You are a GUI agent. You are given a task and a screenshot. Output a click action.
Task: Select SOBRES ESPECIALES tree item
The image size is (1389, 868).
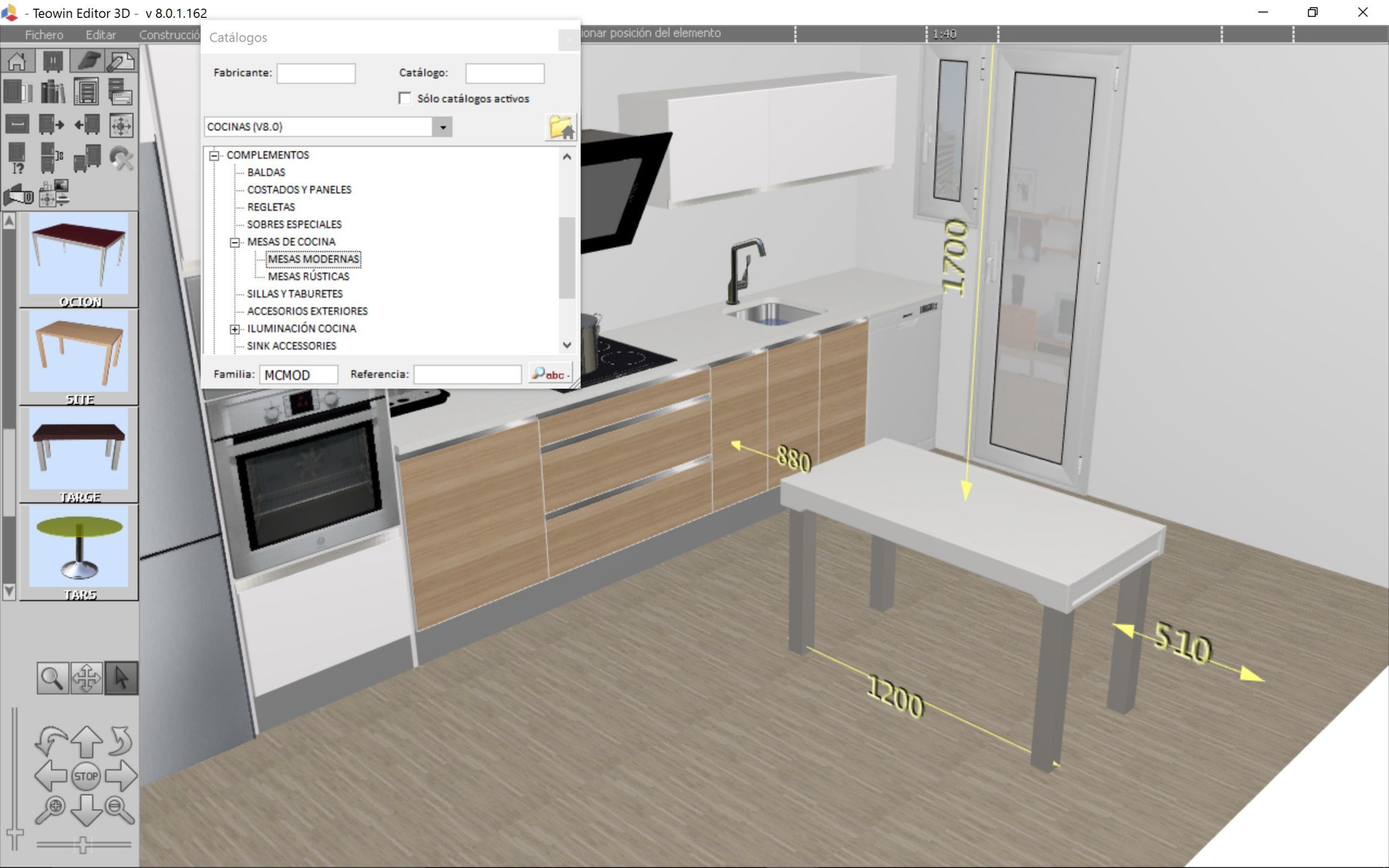click(295, 225)
